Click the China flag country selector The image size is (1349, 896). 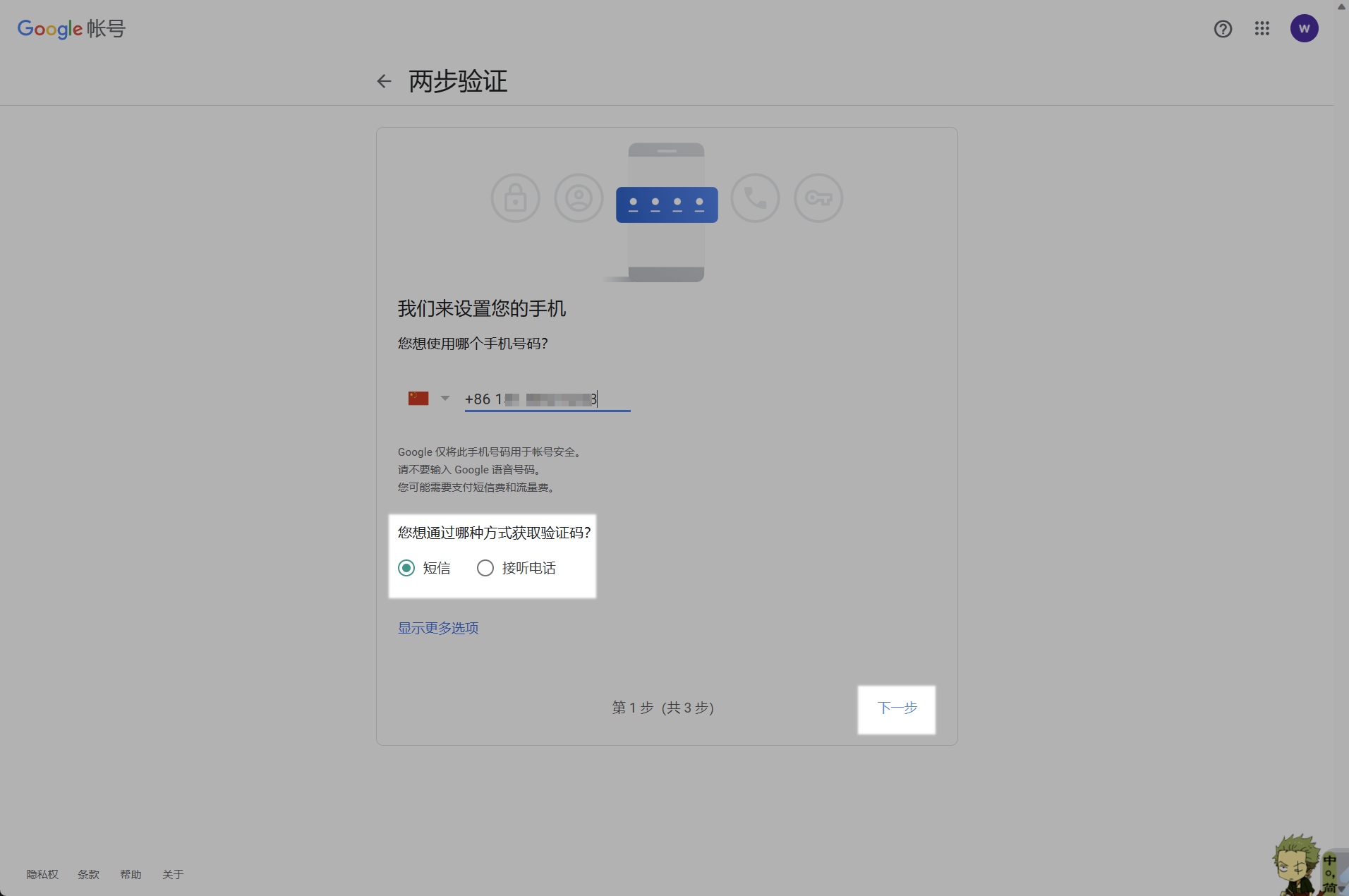(418, 399)
